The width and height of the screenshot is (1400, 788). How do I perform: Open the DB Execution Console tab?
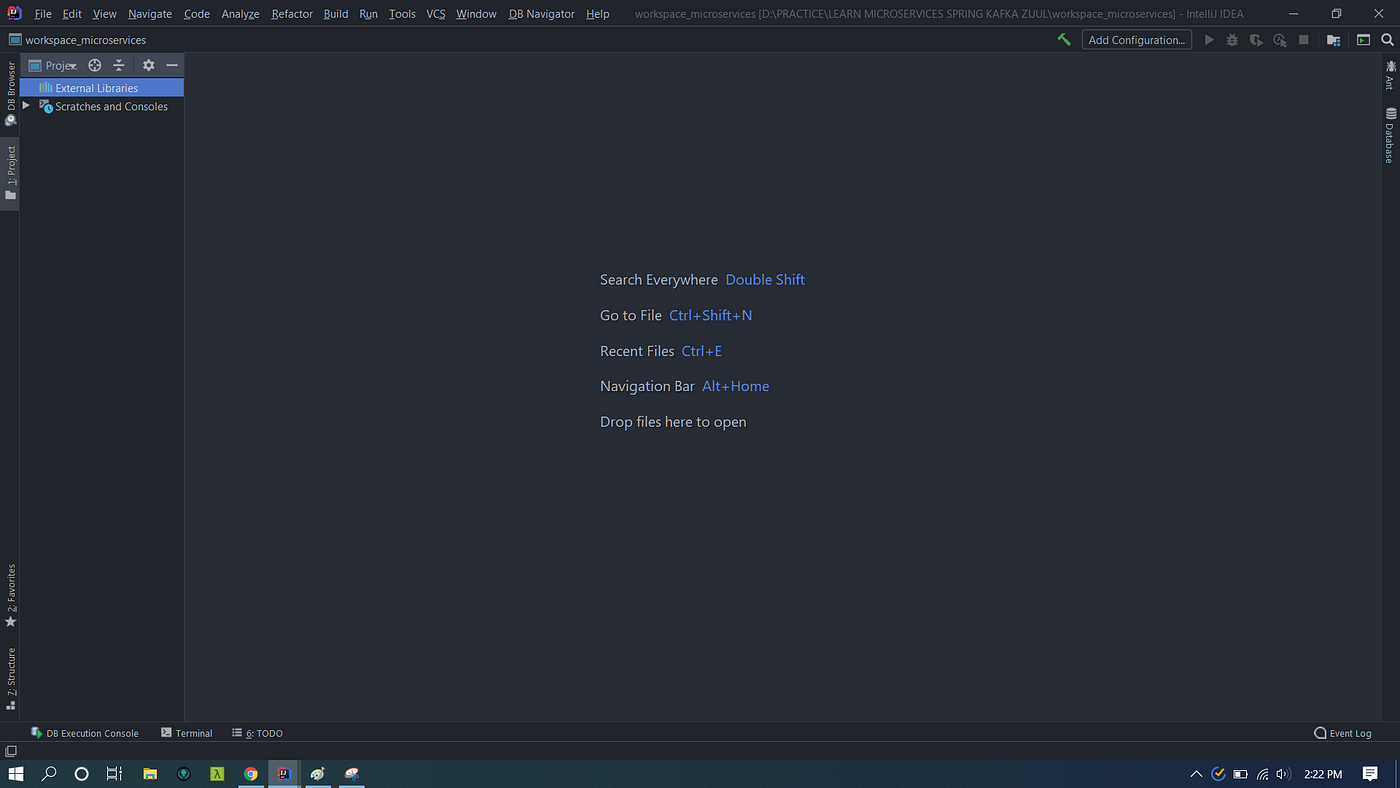tap(85, 733)
